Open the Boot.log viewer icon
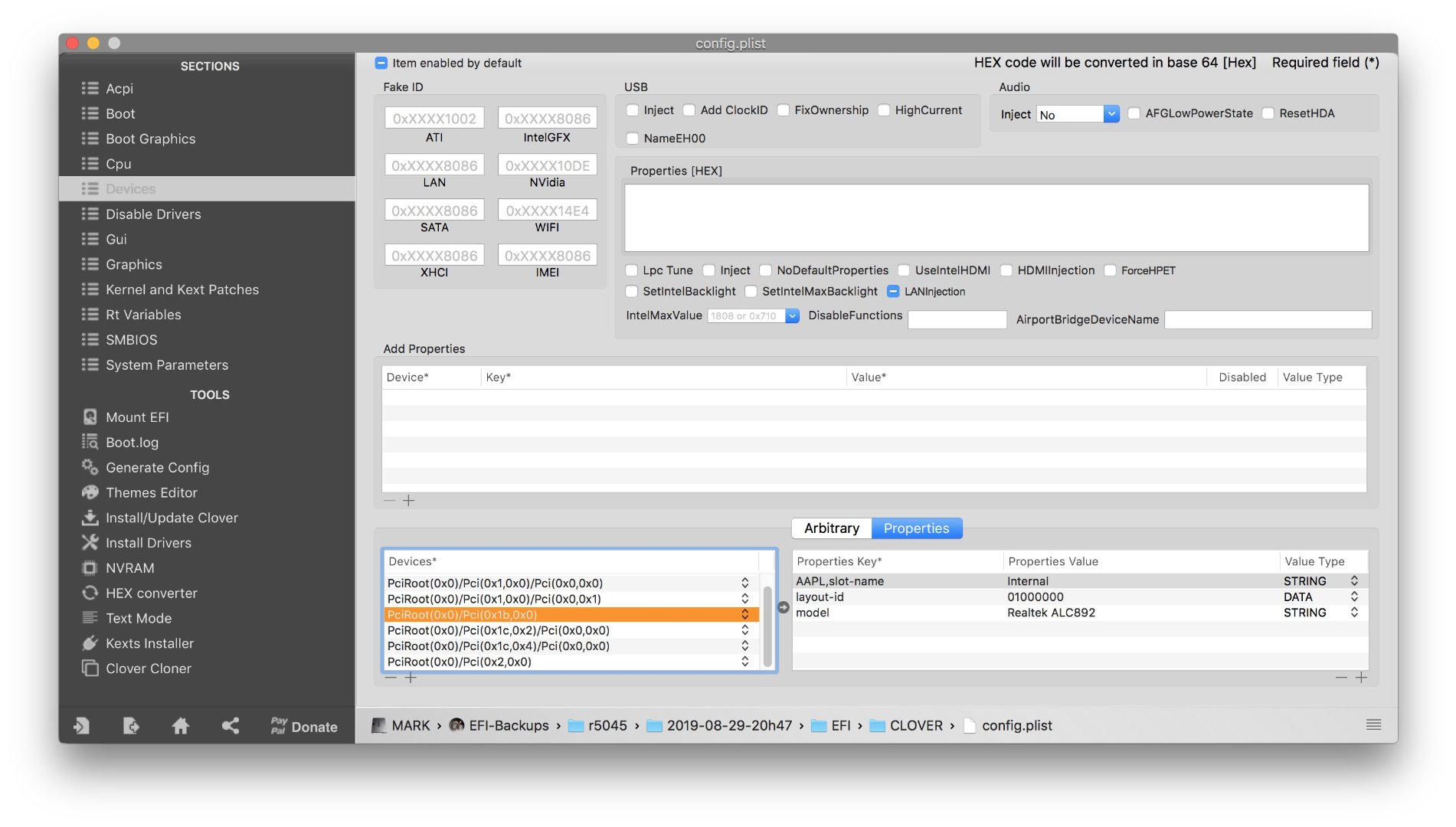Image resolution: width=1456 pixels, height=827 pixels. coord(90,442)
